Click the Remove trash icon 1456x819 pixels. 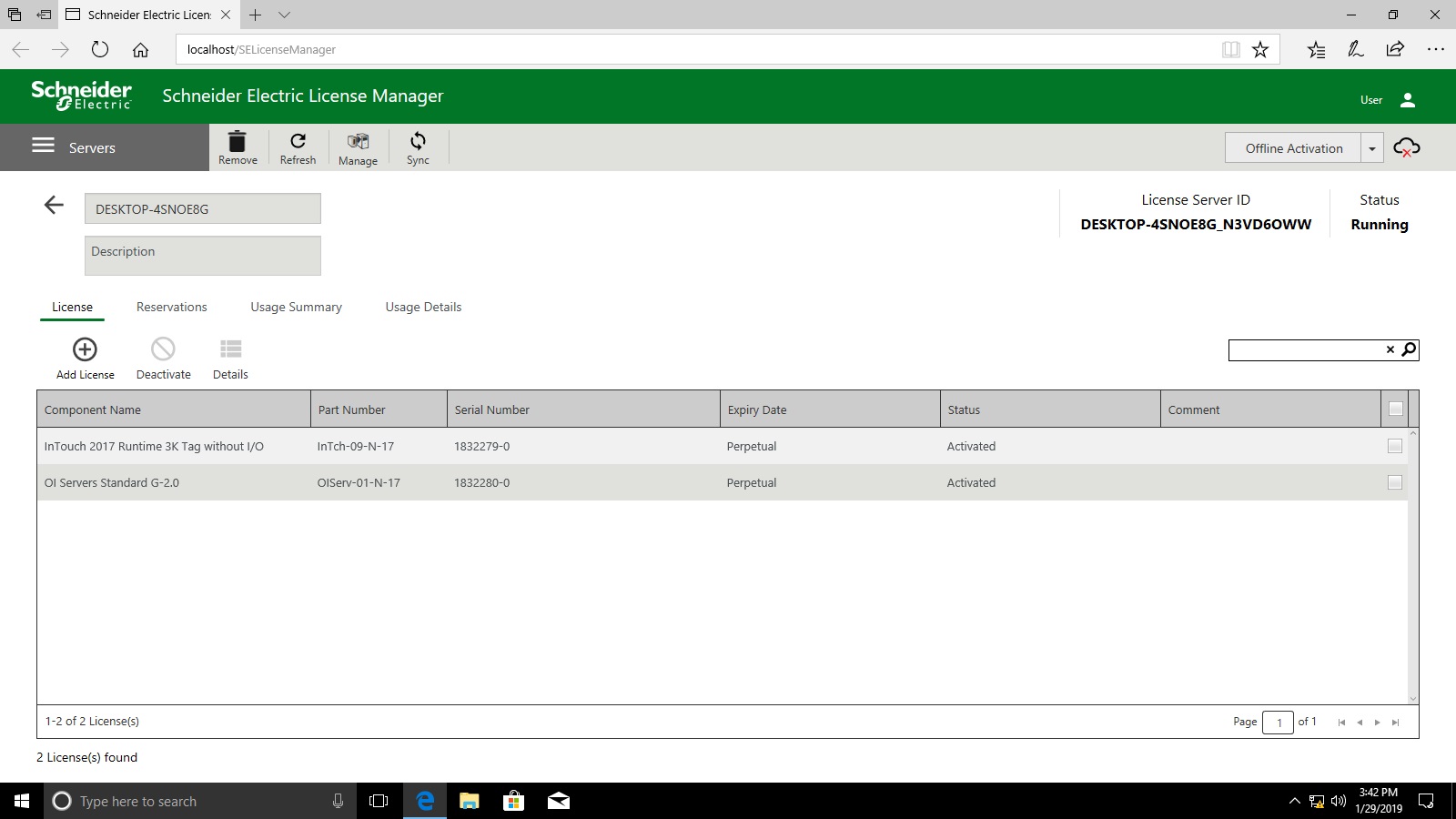pyautogui.click(x=238, y=142)
